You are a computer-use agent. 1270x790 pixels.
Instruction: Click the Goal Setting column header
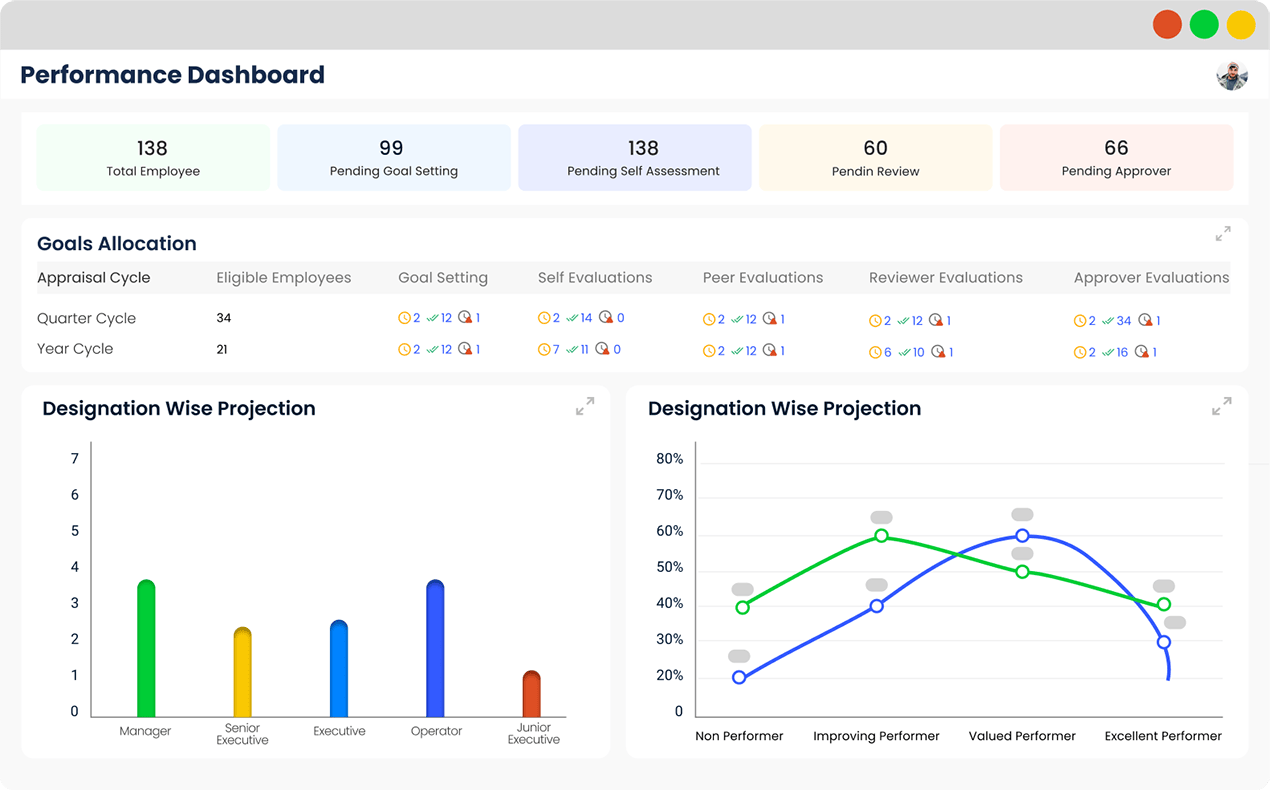tap(443, 278)
